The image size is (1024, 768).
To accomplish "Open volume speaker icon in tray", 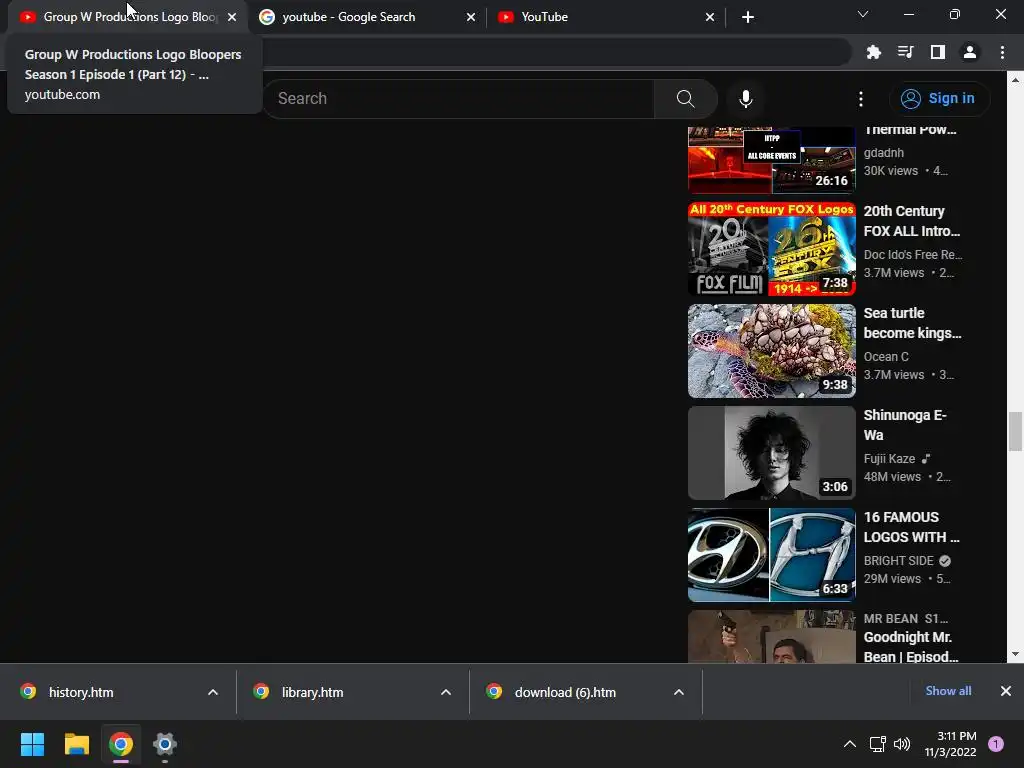I will (x=902, y=744).
